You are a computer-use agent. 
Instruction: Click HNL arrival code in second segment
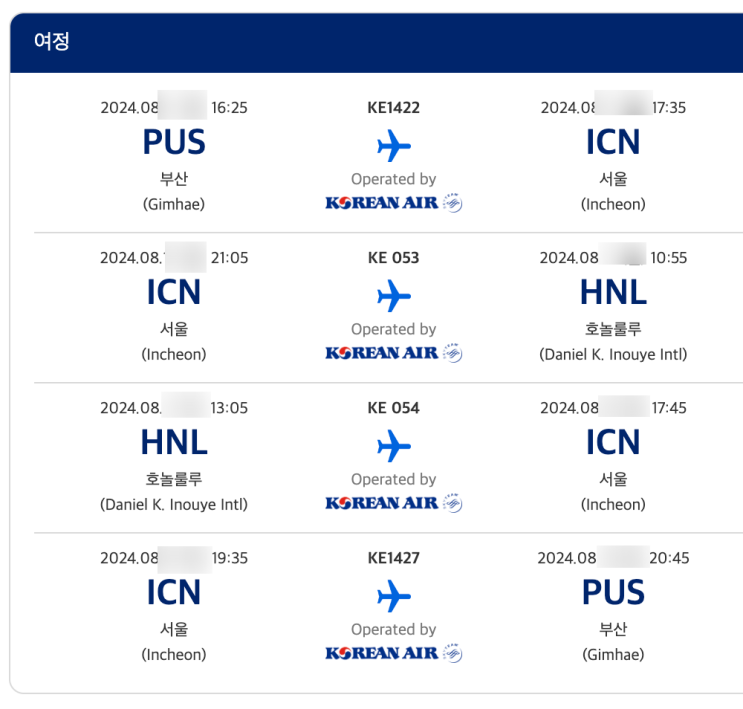[613, 292]
